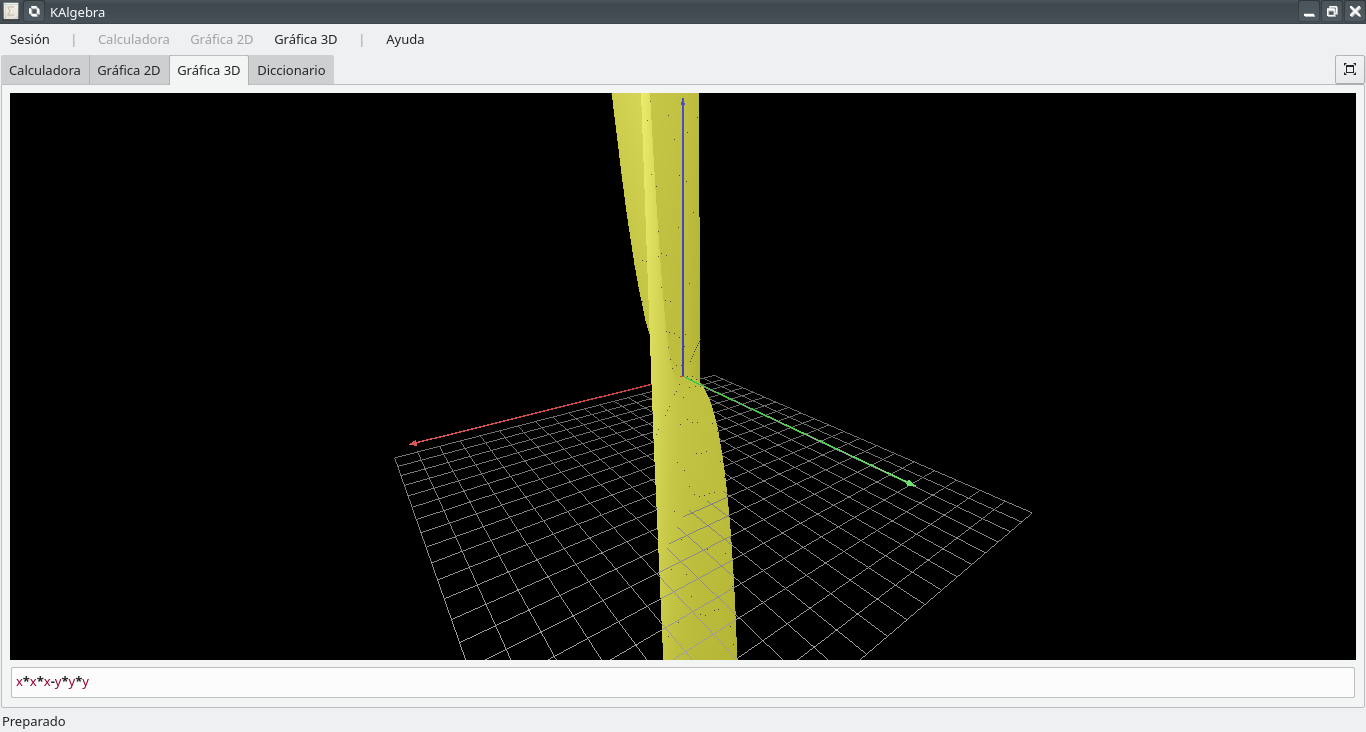Screen dimensions: 1366x732
Task: Close the KAlgebra window
Action: coord(1355,12)
